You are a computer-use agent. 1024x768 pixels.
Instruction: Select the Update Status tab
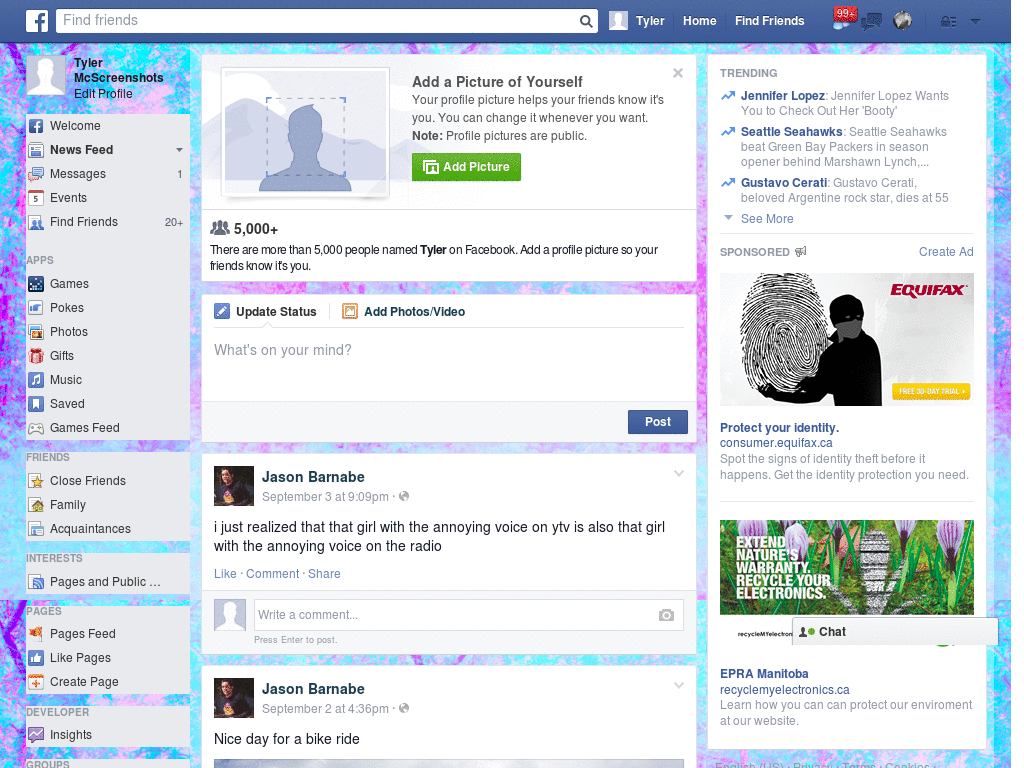coord(266,312)
